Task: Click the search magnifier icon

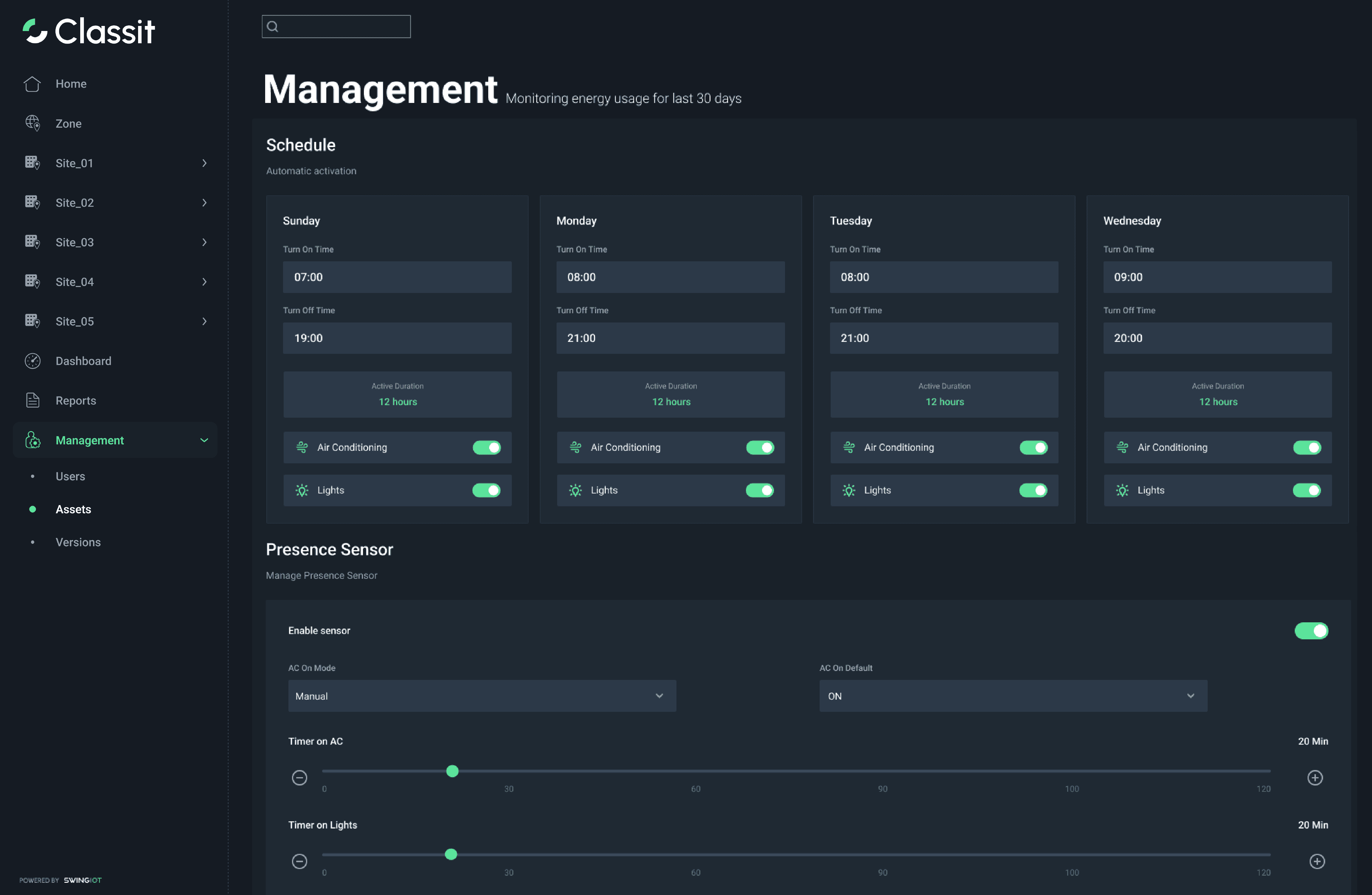Action: tap(273, 26)
